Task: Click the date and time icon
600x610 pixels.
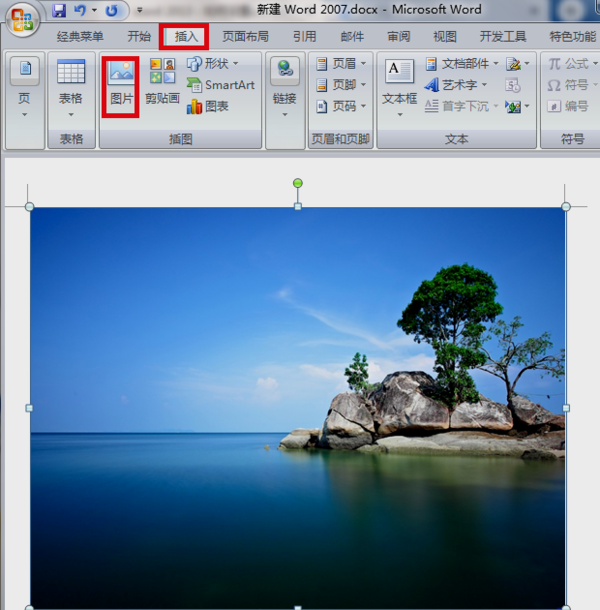Action: (513, 85)
